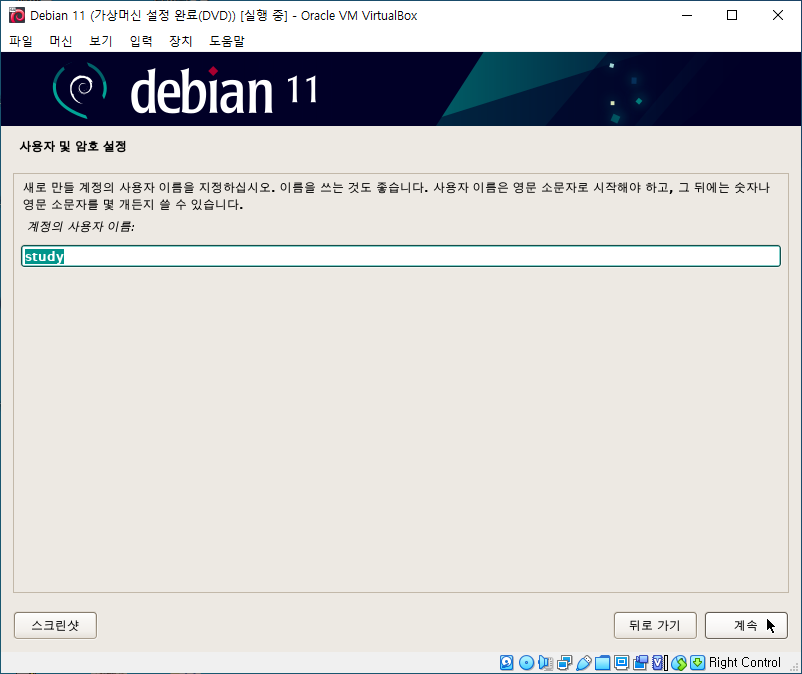Image resolution: width=802 pixels, height=674 pixels.
Task: Click the USB devices status icon
Action: (584, 662)
